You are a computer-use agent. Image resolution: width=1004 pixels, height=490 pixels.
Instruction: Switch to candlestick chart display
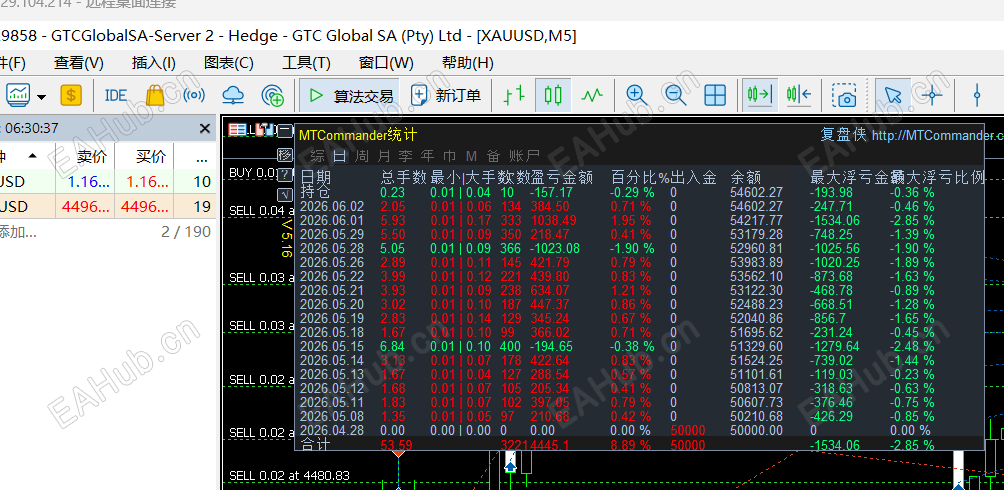[553, 95]
